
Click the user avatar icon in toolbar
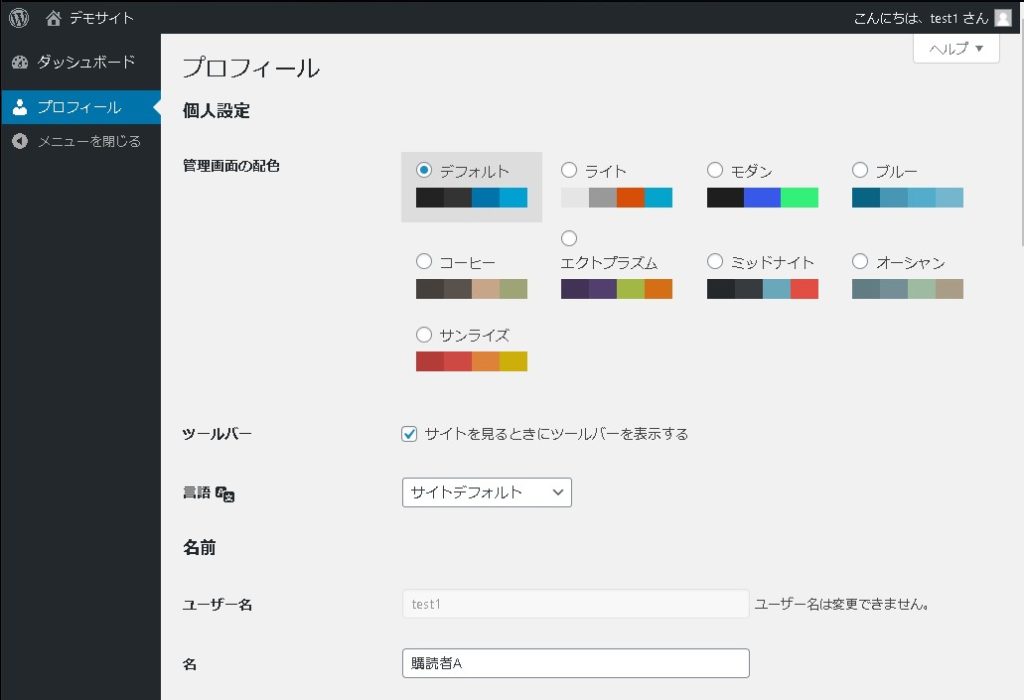(1003, 18)
